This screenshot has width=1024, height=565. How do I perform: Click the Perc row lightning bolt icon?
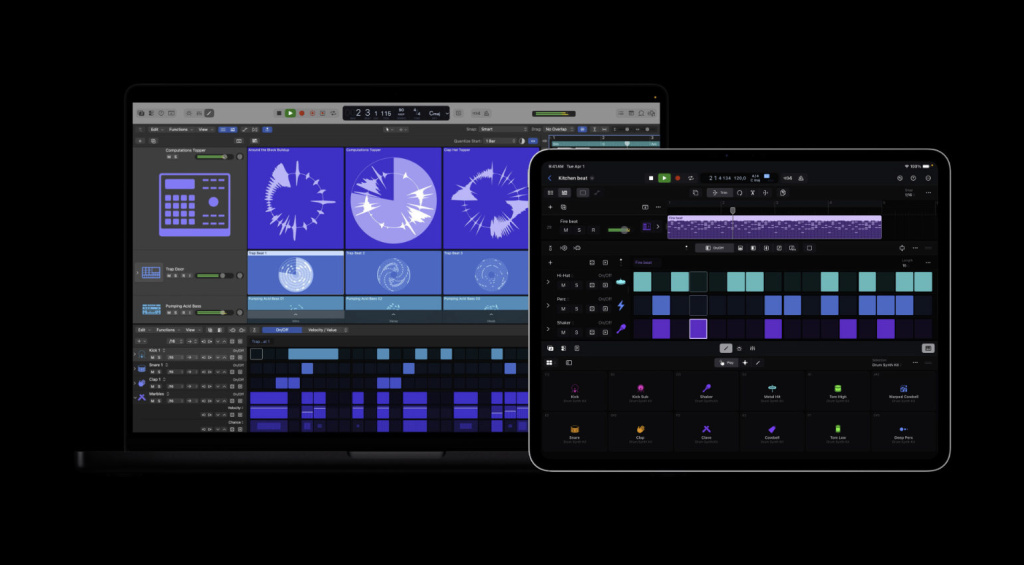(621, 305)
